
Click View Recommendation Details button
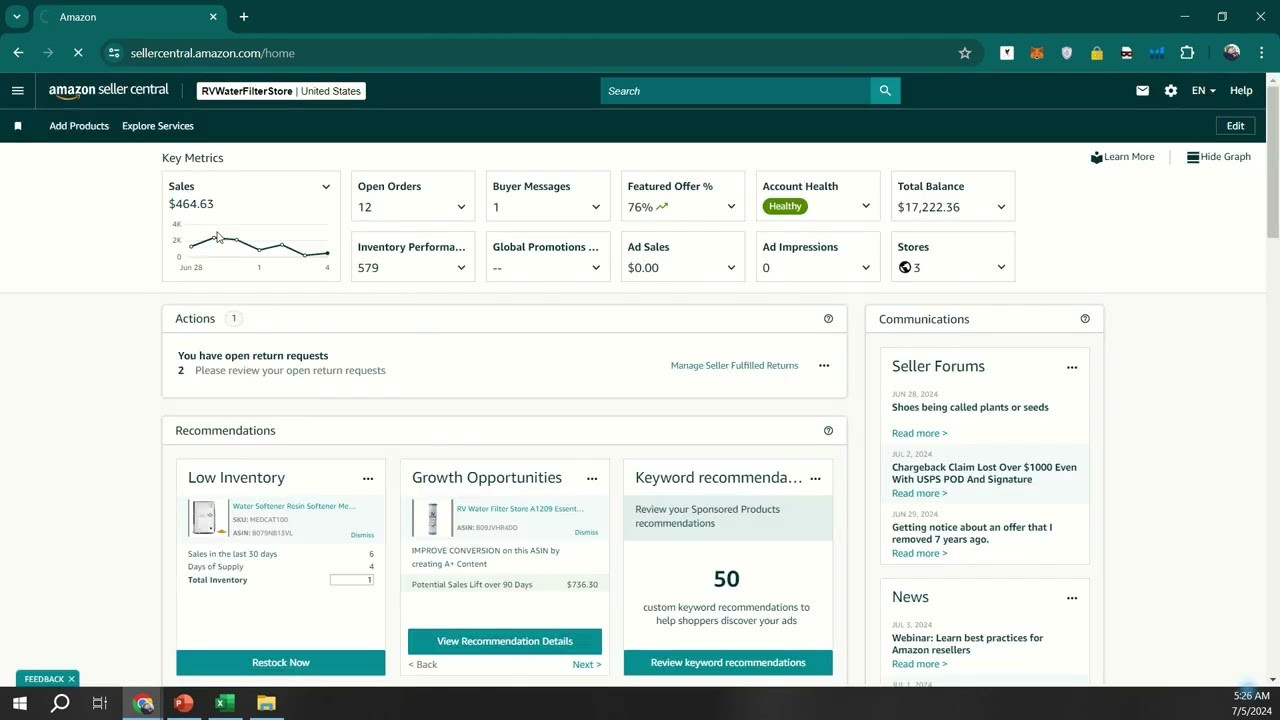(505, 641)
